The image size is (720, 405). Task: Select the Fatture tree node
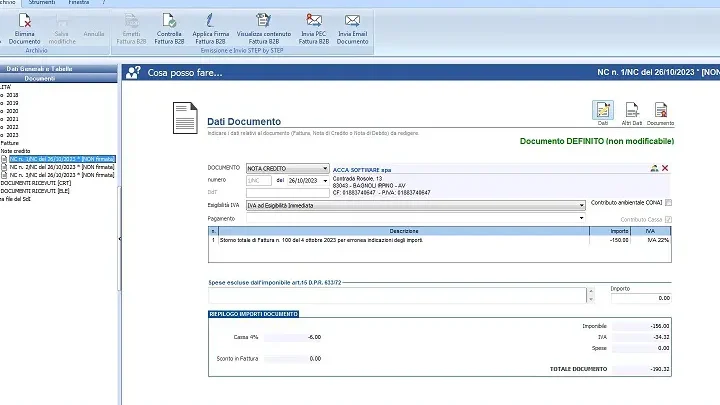10,143
